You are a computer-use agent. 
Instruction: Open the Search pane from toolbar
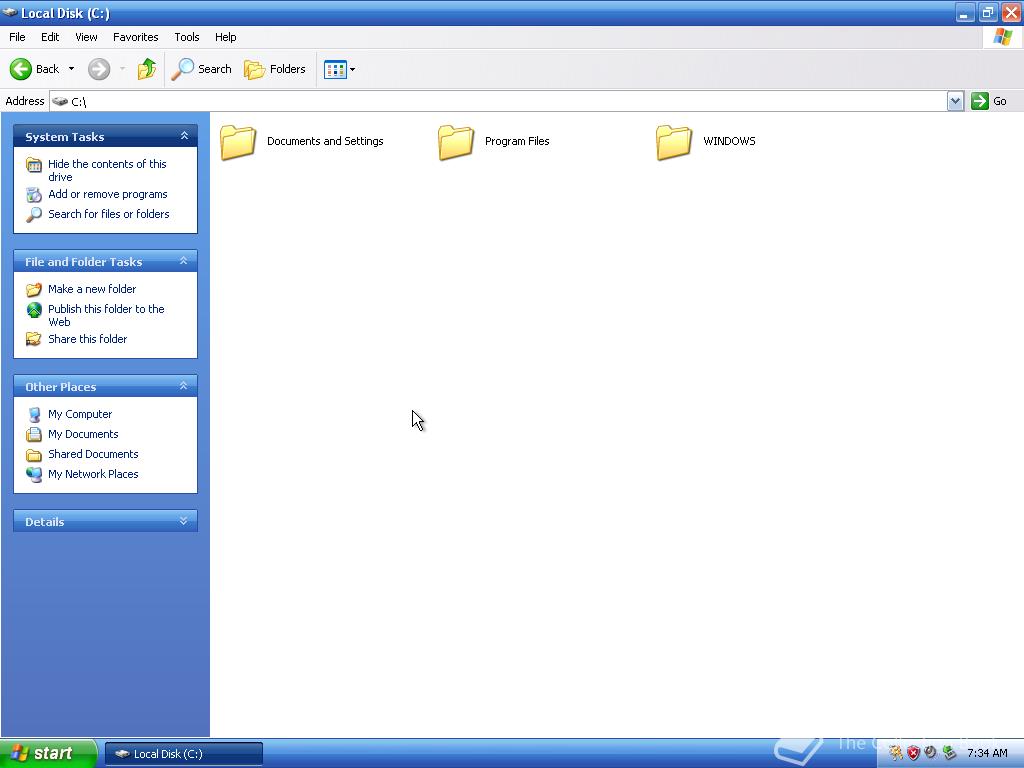click(201, 69)
